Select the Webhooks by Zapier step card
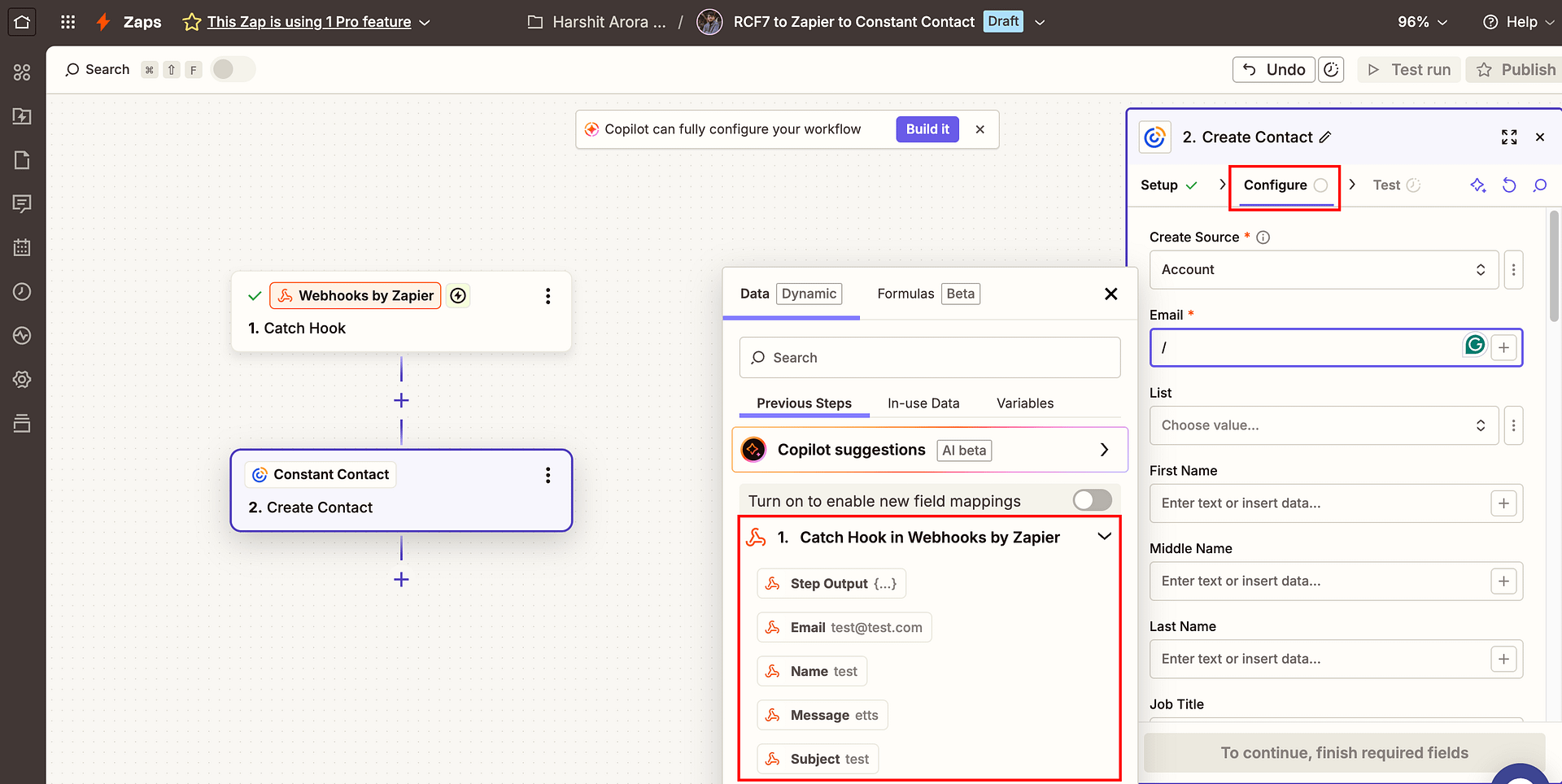 pyautogui.click(x=401, y=311)
